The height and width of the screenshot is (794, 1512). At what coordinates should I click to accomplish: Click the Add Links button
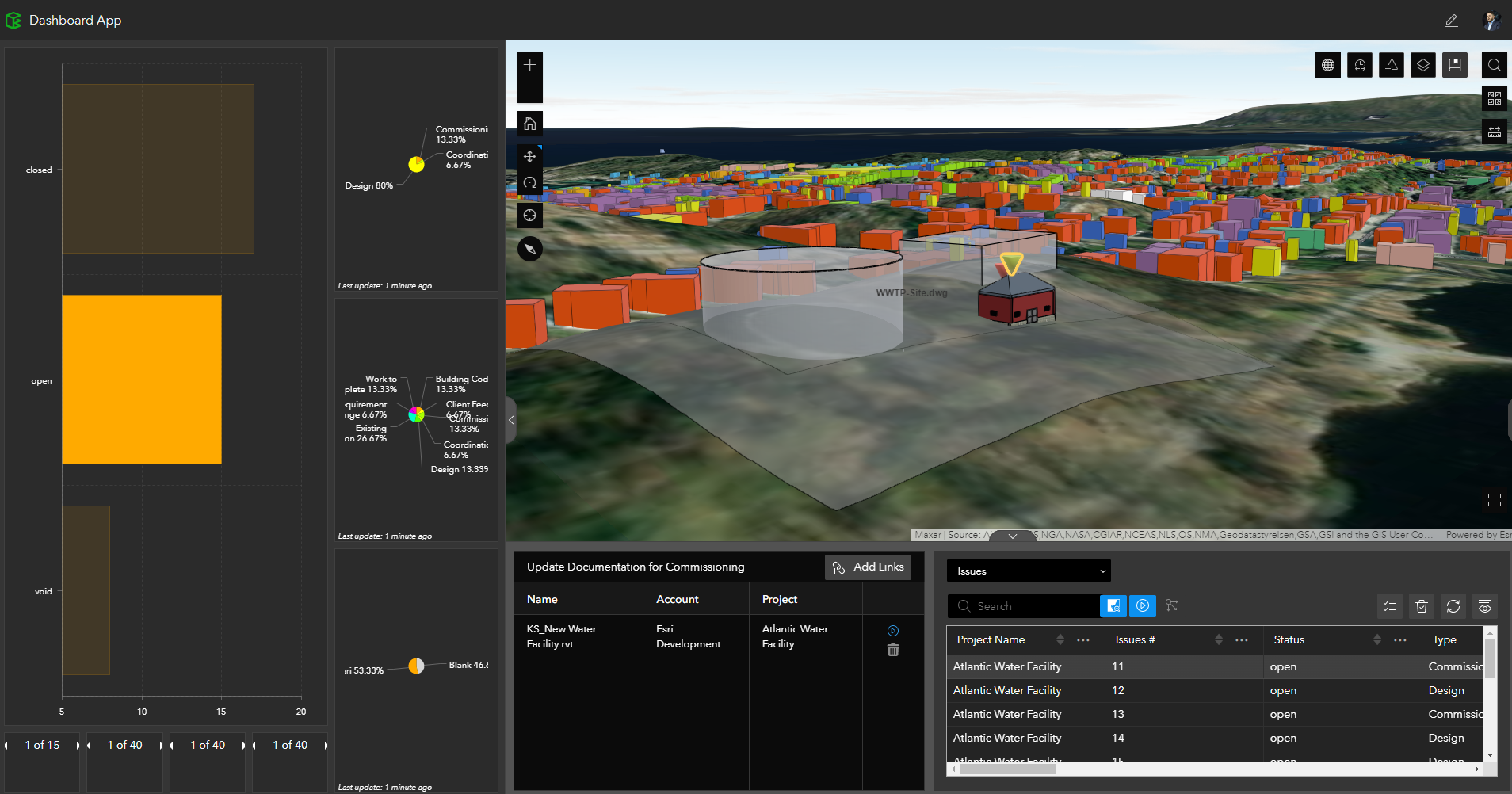[x=869, y=567]
